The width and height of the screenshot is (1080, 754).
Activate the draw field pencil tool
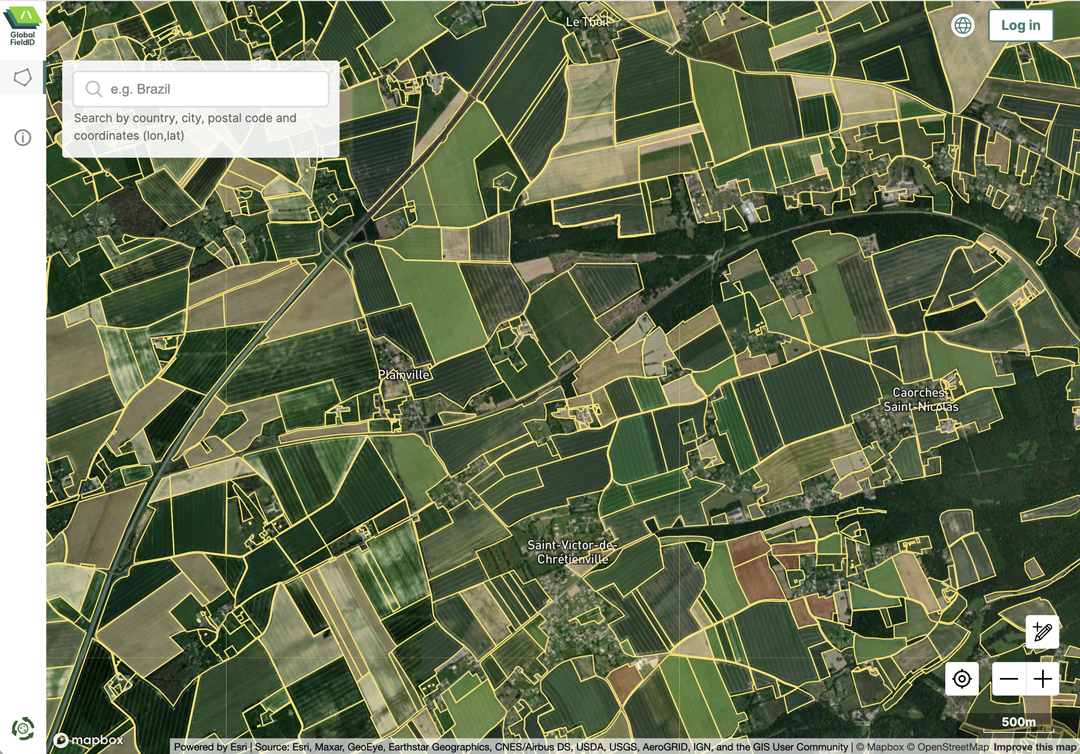pyautogui.click(x=1042, y=631)
